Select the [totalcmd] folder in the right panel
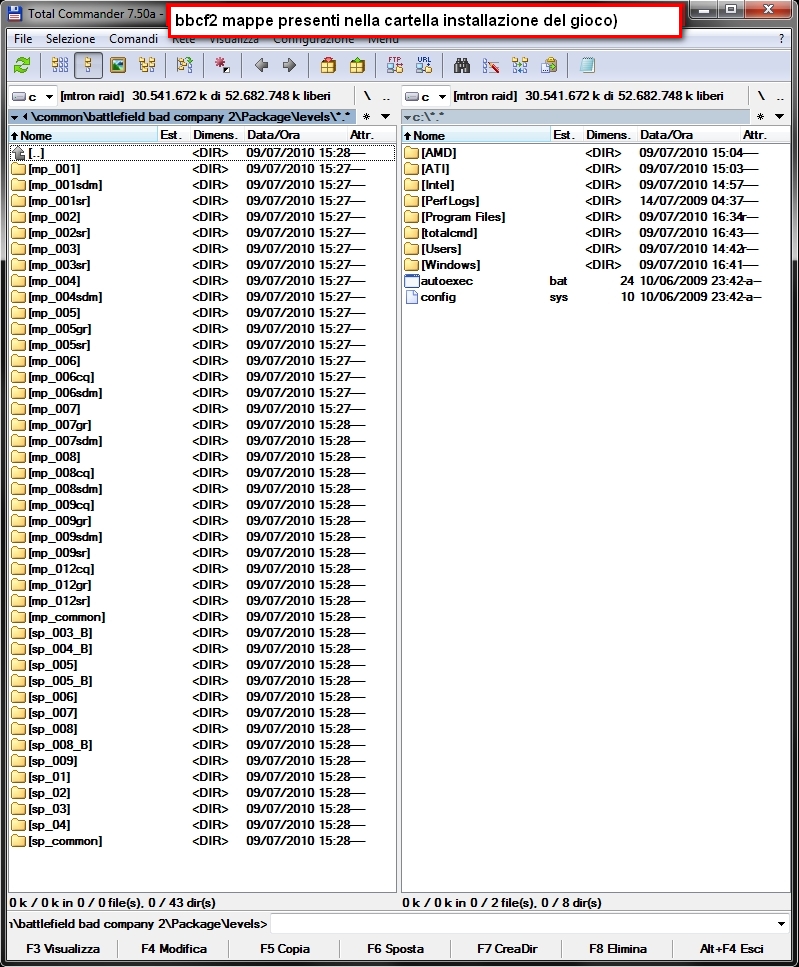The width and height of the screenshot is (799, 967). (x=596, y=232)
